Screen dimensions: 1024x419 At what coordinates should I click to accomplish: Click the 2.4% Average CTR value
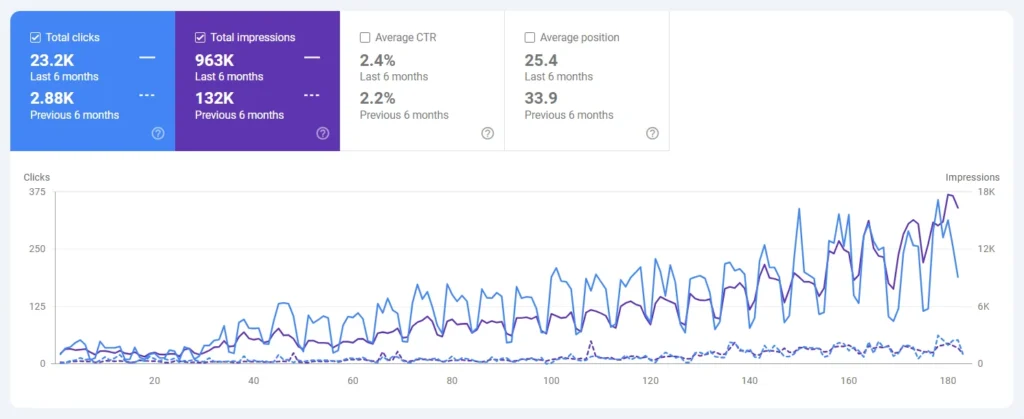[377, 60]
